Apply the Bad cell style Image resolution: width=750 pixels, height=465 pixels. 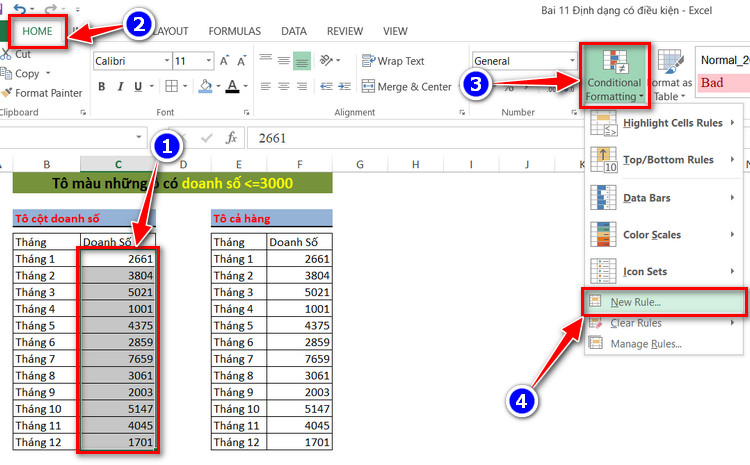coord(723,83)
